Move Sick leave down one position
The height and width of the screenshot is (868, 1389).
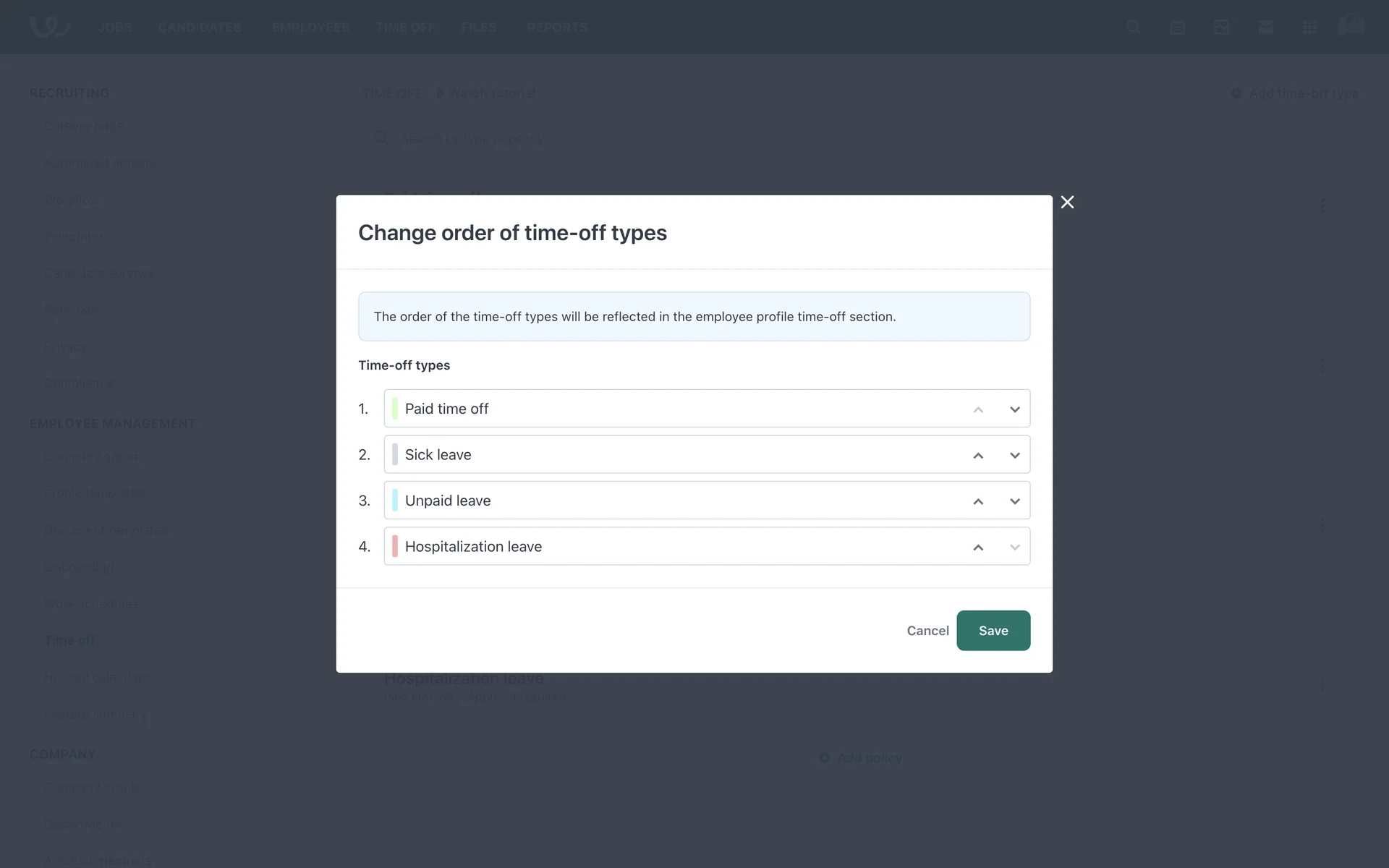[x=1015, y=455]
